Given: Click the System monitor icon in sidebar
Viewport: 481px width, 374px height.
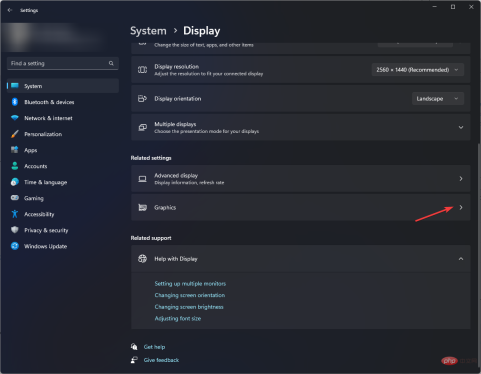Looking at the screenshot, I should [x=15, y=86].
